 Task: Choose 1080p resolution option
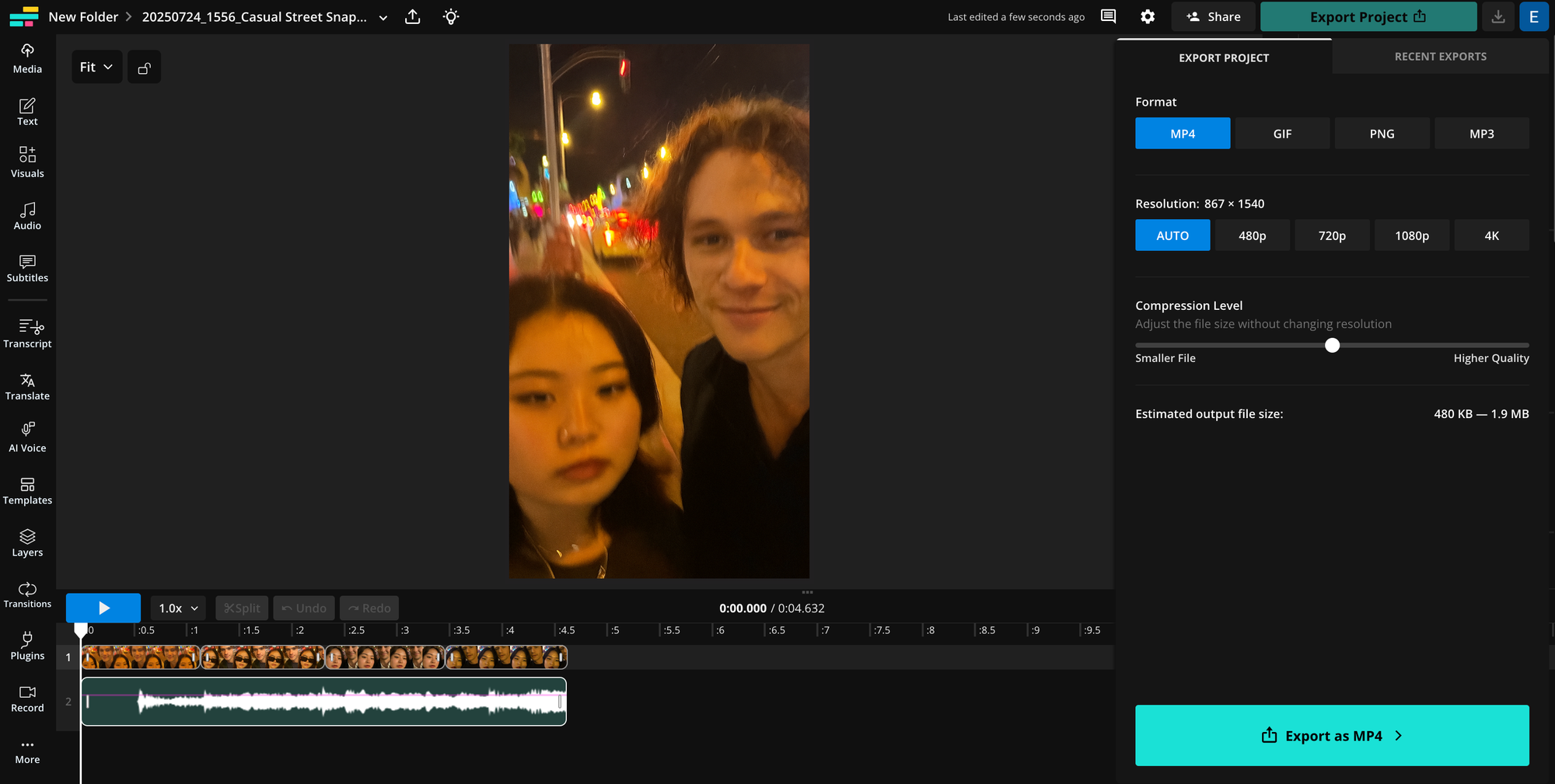pyautogui.click(x=1411, y=235)
